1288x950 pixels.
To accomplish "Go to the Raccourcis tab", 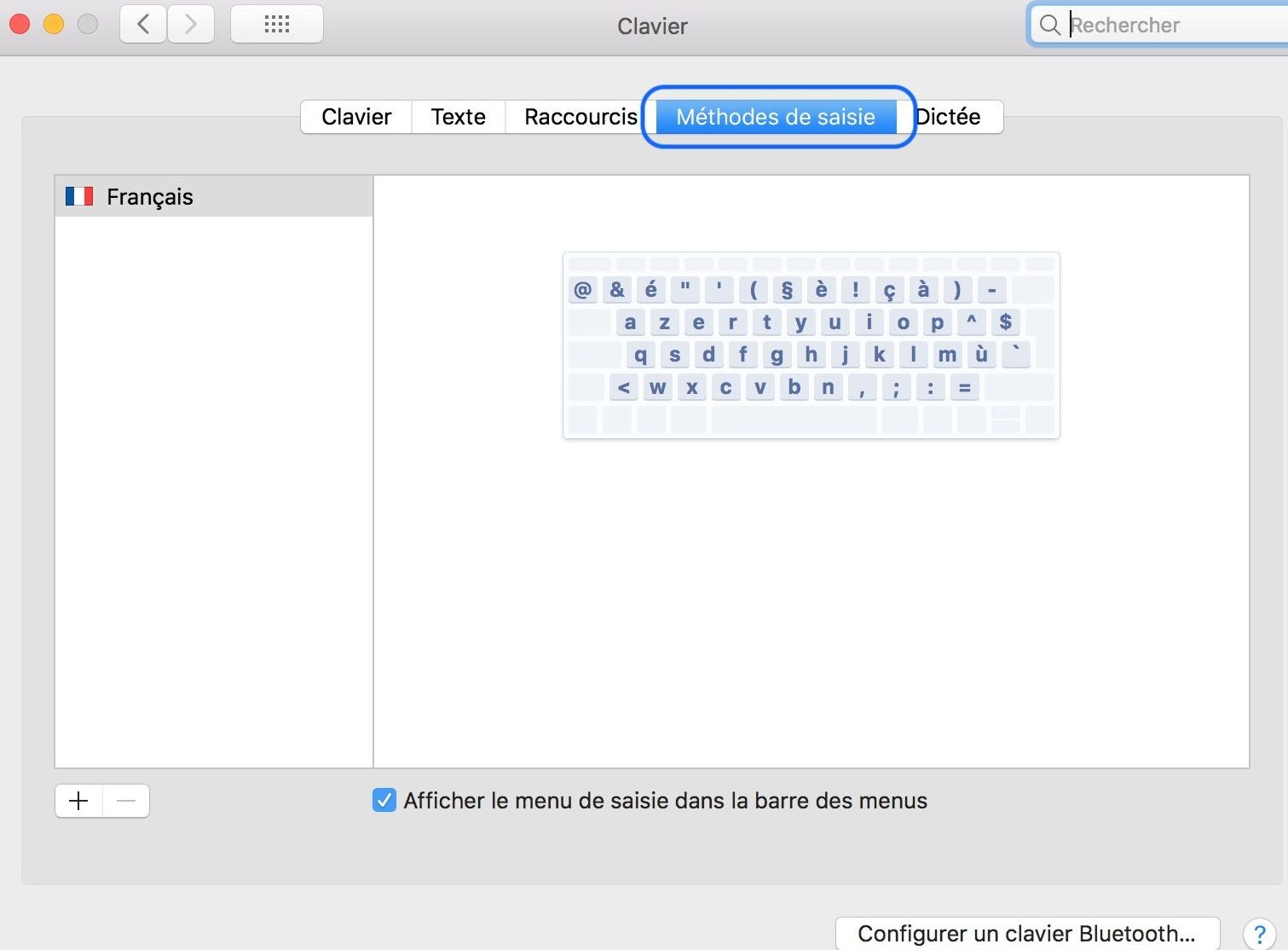I will click(x=580, y=117).
